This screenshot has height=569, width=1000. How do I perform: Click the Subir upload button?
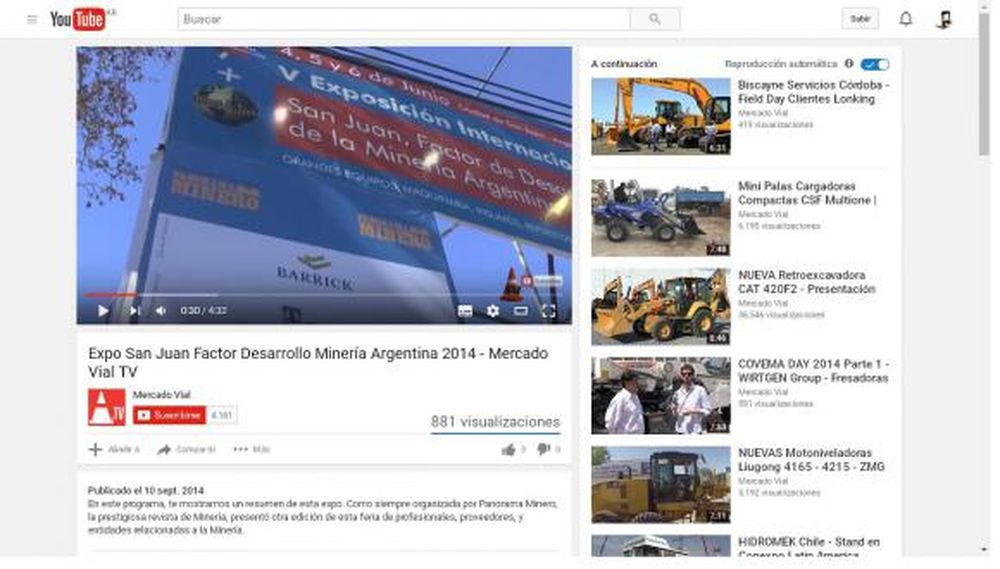(x=860, y=19)
